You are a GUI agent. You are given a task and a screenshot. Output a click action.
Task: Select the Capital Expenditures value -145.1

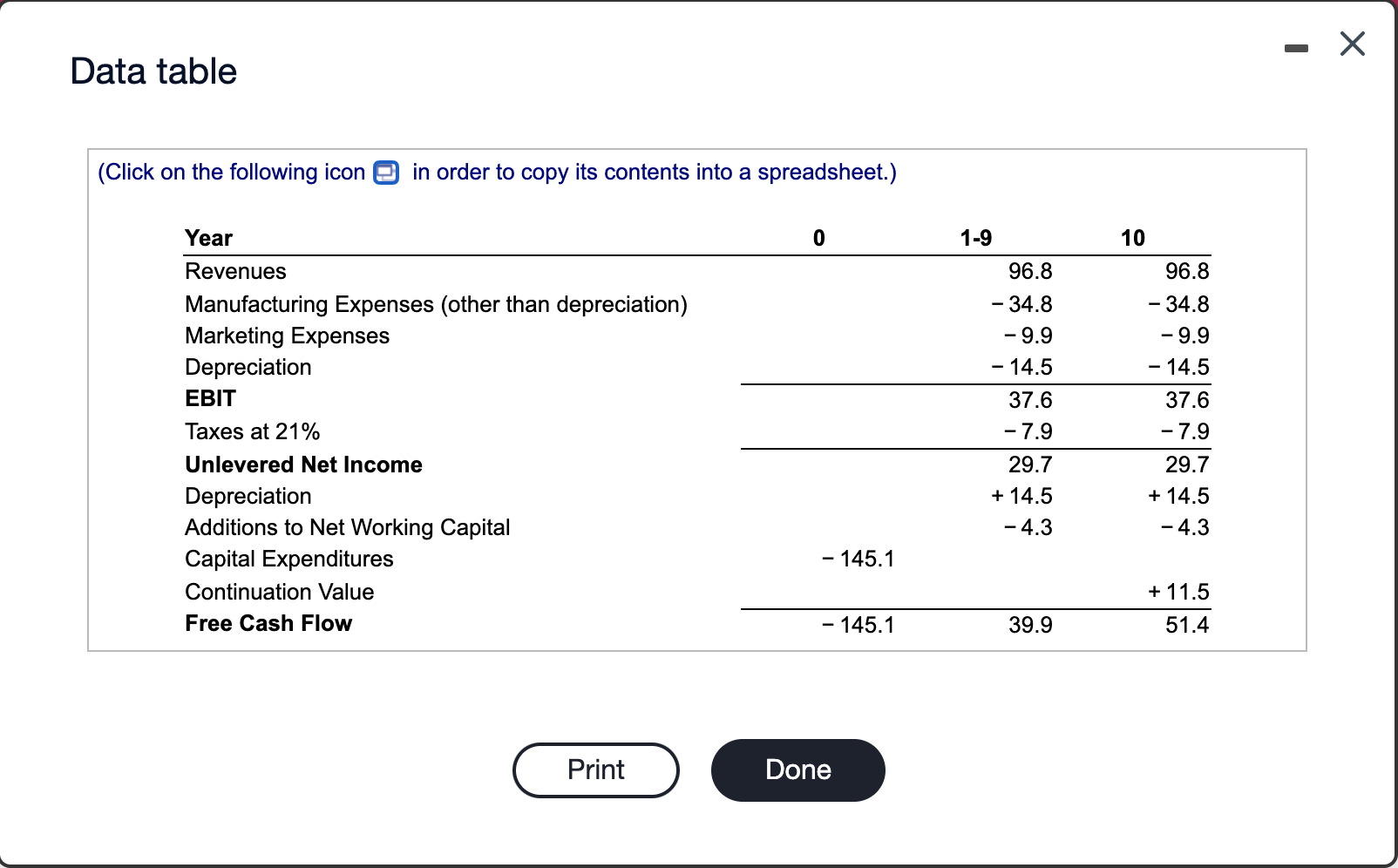[x=858, y=559]
